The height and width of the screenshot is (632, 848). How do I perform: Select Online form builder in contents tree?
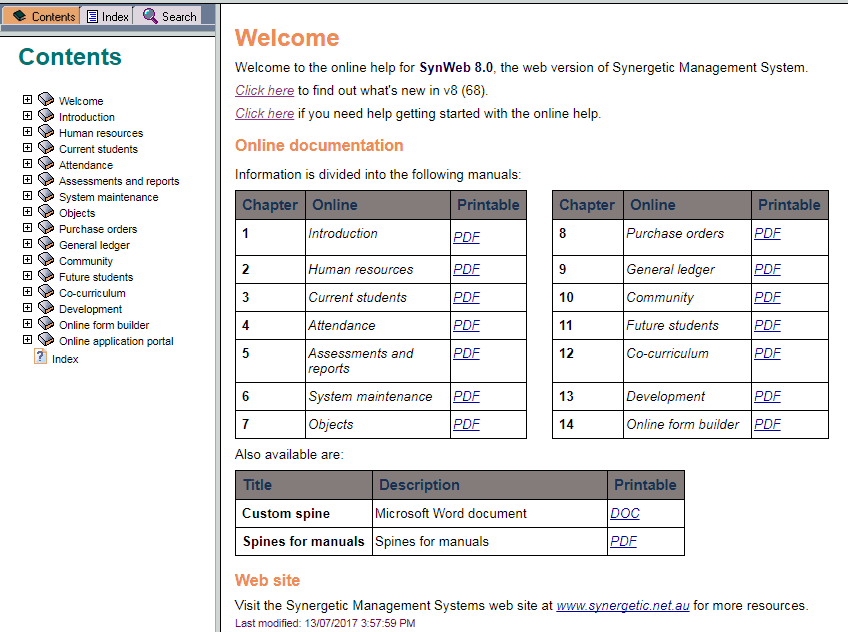tap(104, 325)
